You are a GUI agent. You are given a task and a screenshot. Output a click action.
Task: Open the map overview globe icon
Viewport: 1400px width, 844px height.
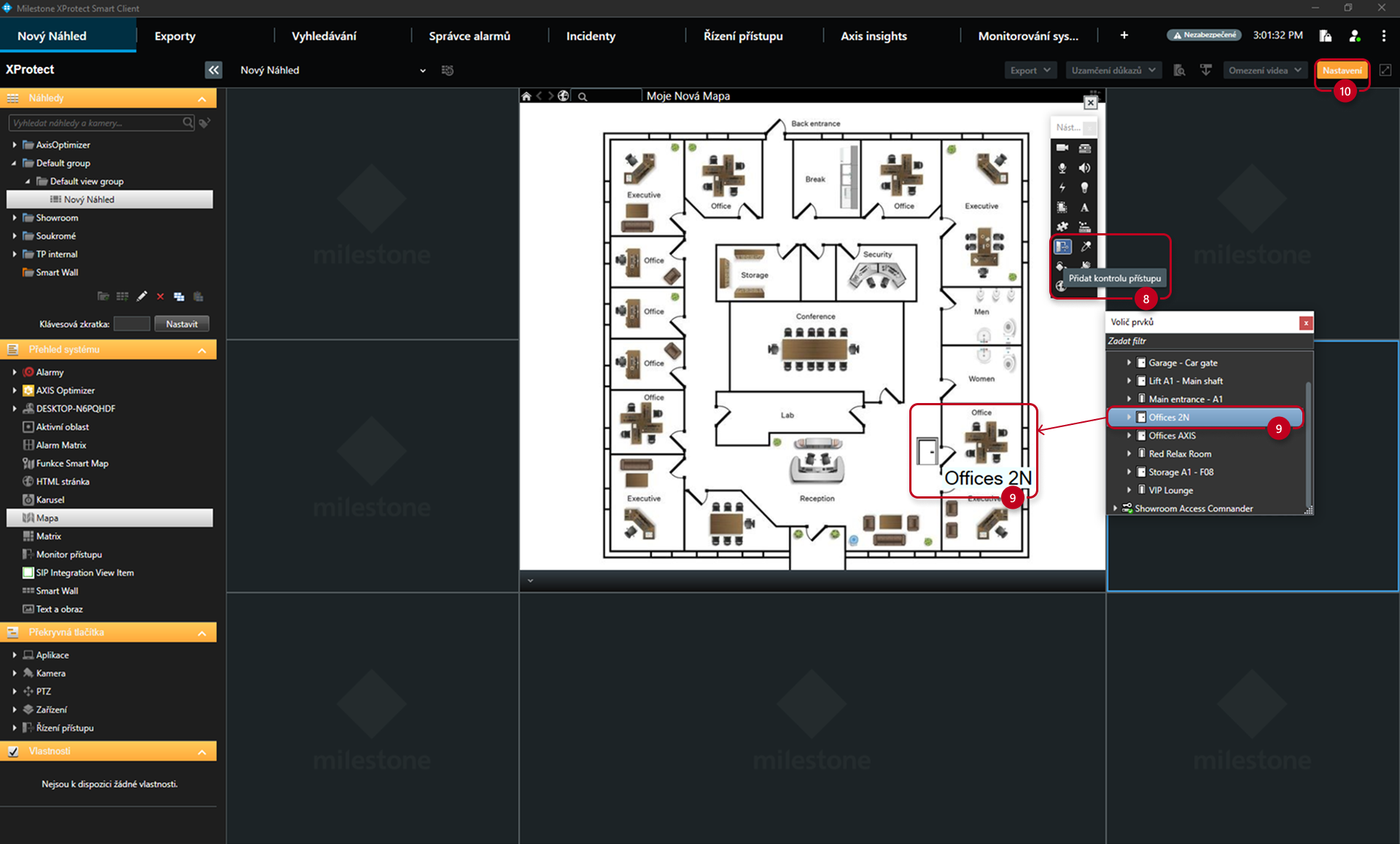click(564, 95)
